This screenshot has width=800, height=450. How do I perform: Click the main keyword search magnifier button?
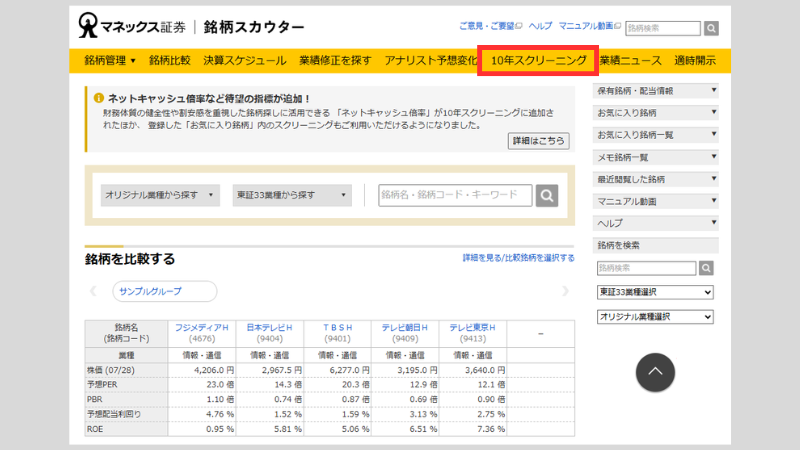pos(546,195)
